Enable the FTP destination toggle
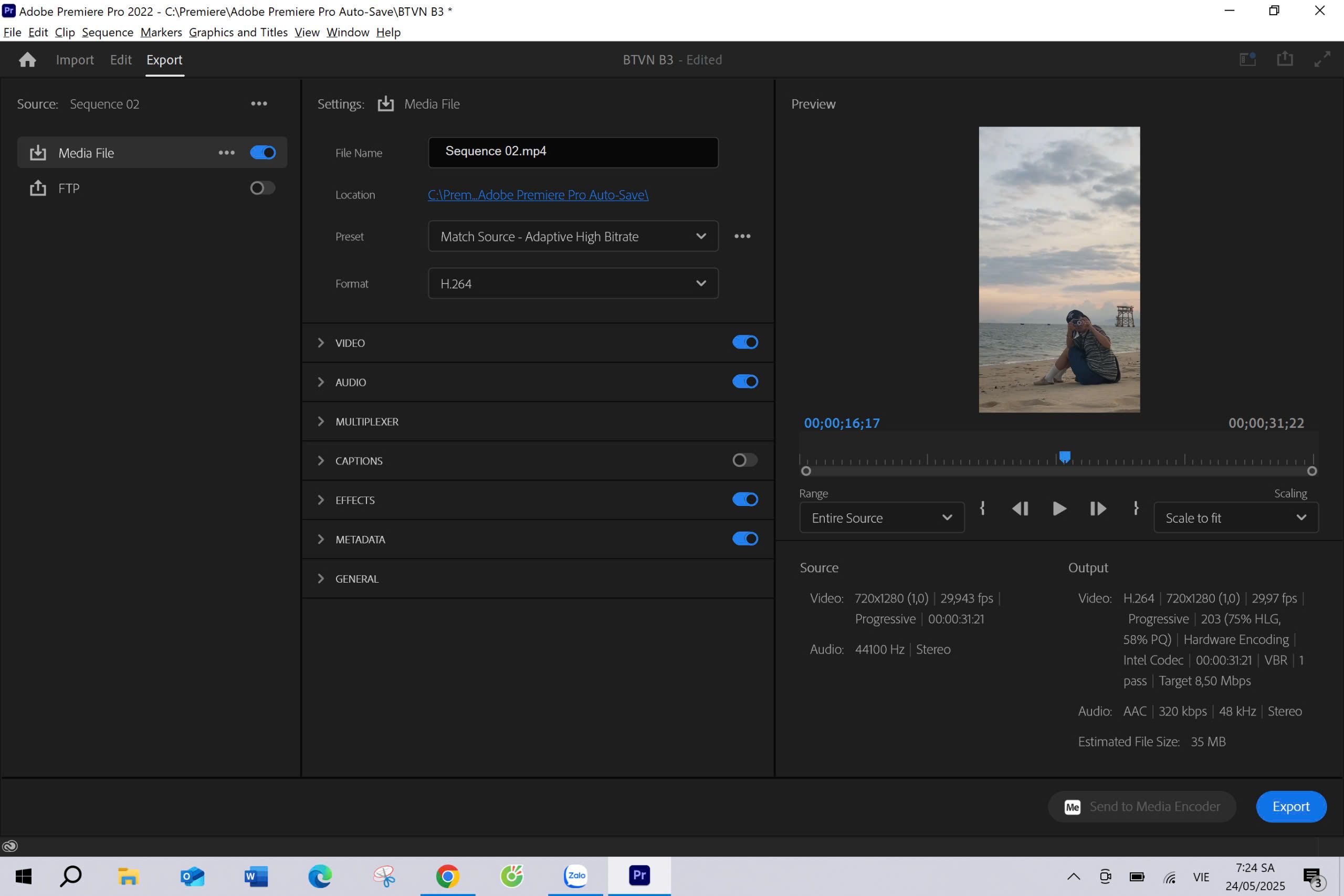 [263, 188]
